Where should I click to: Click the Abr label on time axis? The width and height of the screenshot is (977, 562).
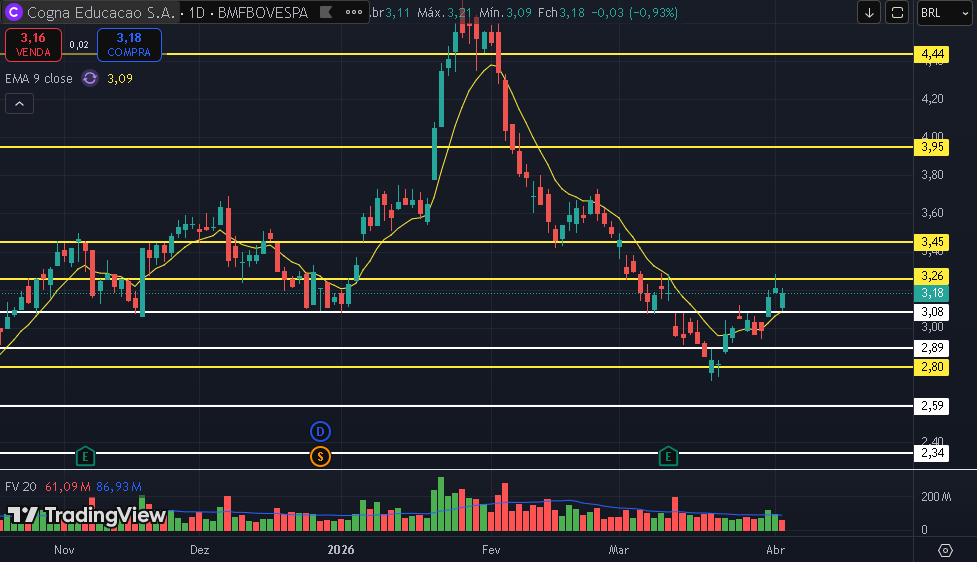[x=775, y=550]
